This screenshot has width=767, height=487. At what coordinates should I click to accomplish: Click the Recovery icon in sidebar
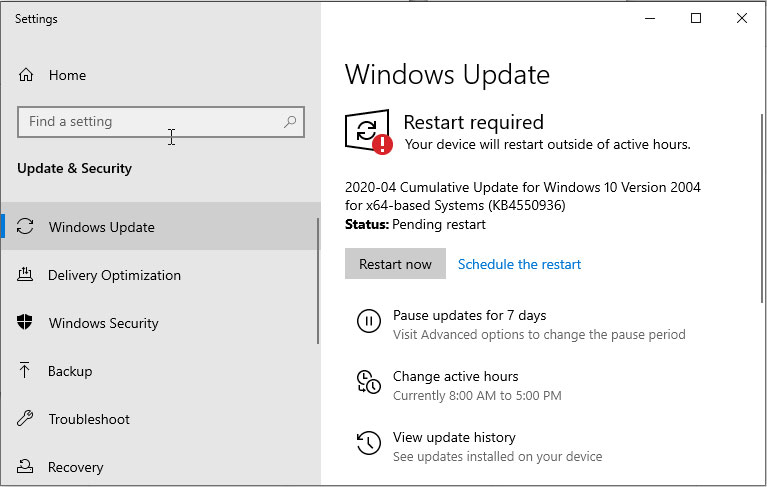tap(25, 466)
